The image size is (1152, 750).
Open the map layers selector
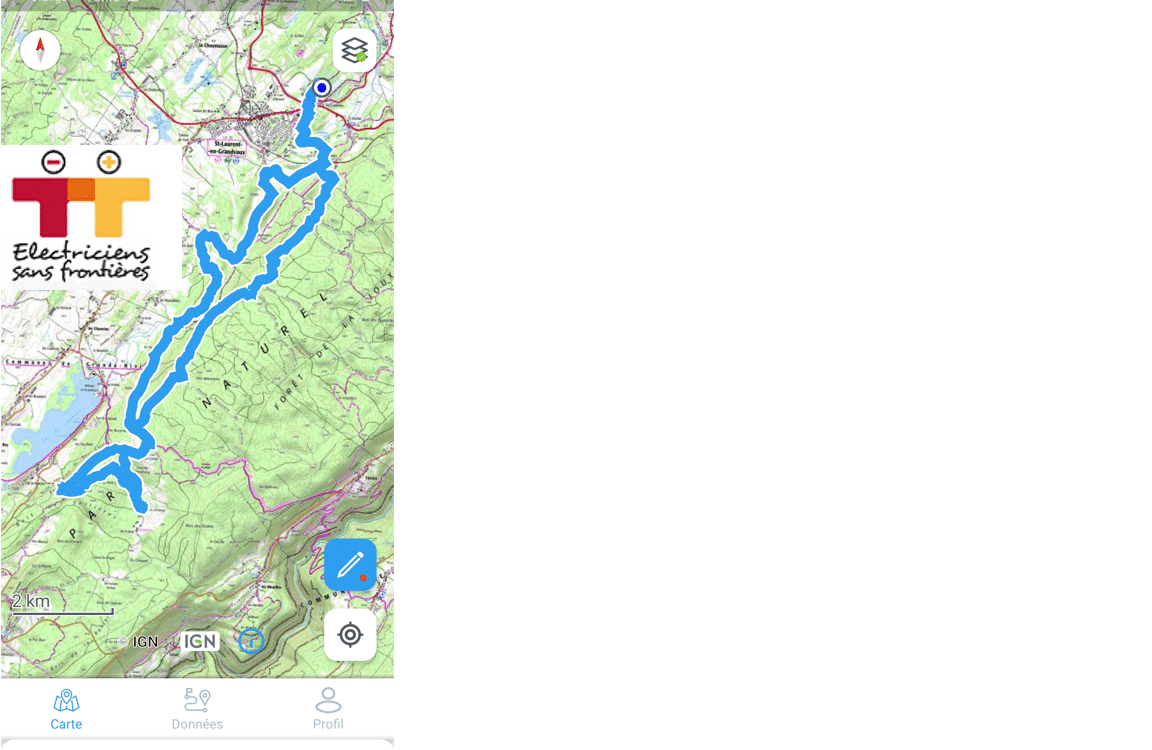pyautogui.click(x=354, y=51)
